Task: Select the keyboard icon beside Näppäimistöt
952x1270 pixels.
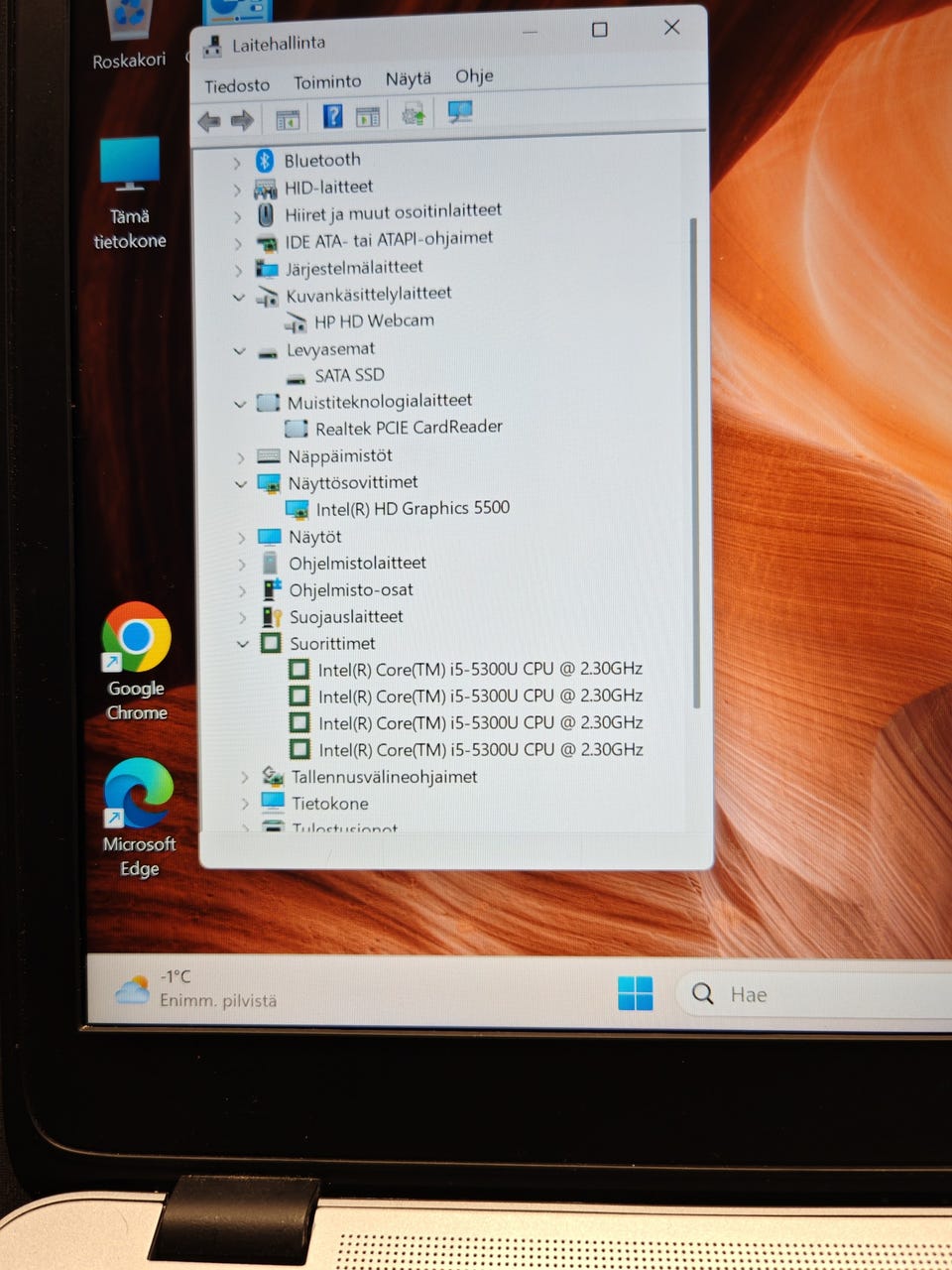Action: click(x=268, y=456)
